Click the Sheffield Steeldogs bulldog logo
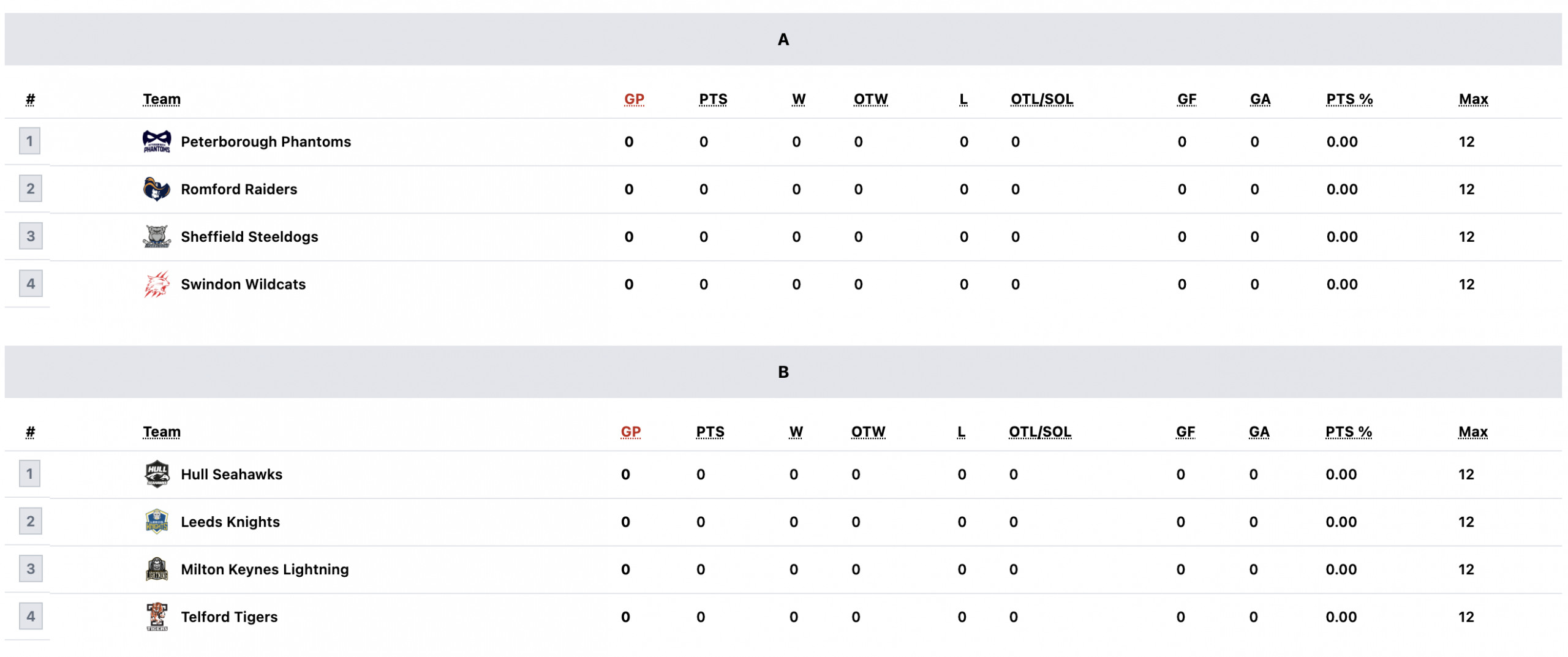 [x=156, y=236]
